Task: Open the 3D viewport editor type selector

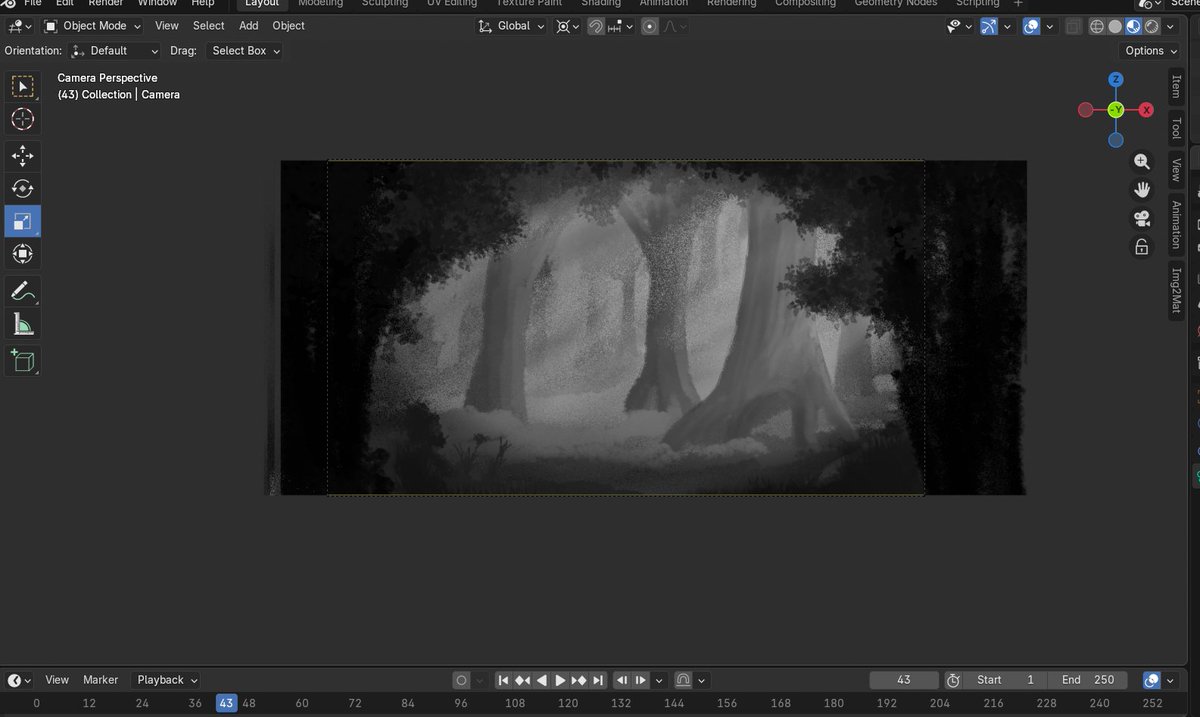Action: 20,26
